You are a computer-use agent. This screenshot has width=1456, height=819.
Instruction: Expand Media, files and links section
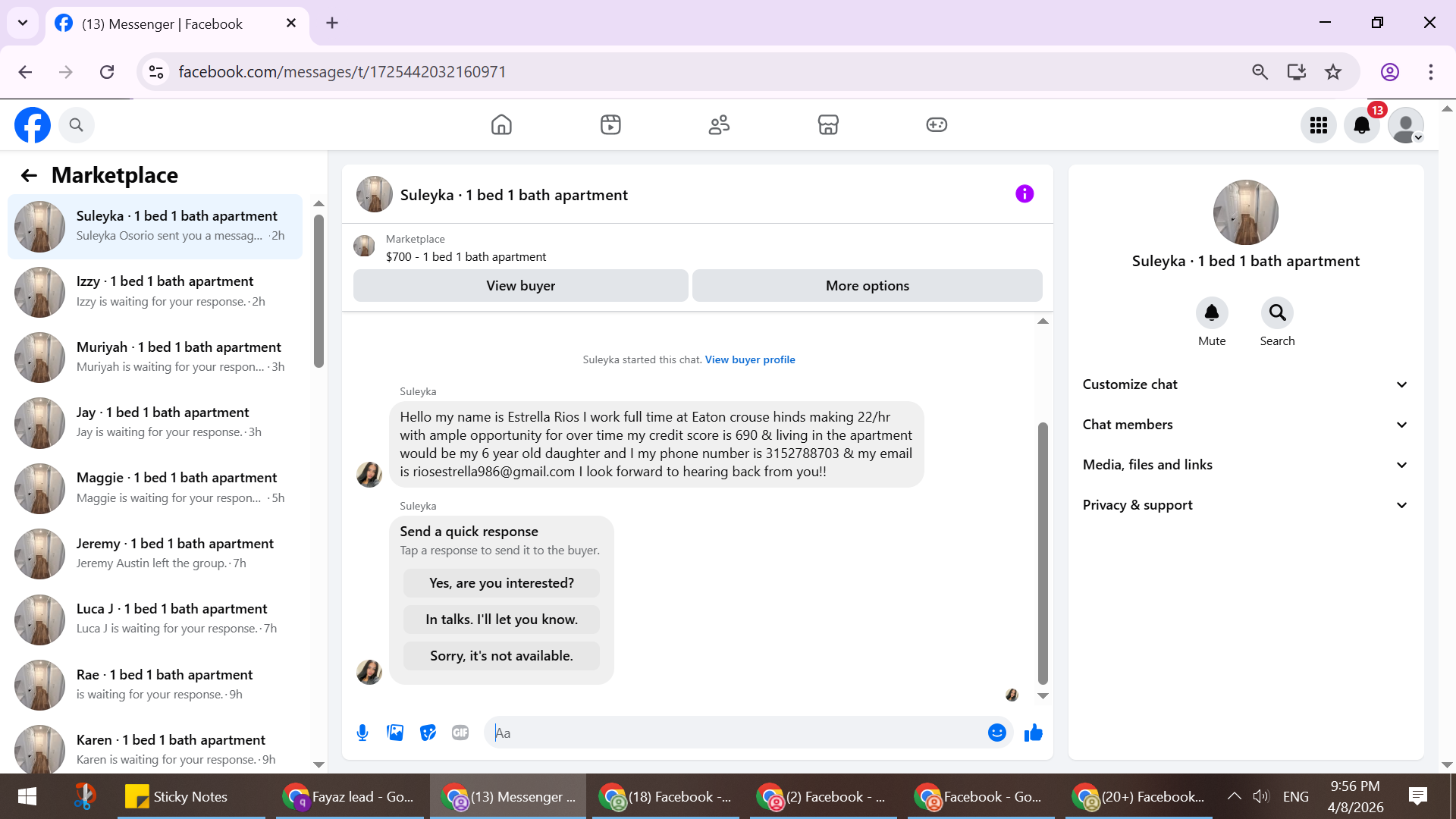point(1245,465)
